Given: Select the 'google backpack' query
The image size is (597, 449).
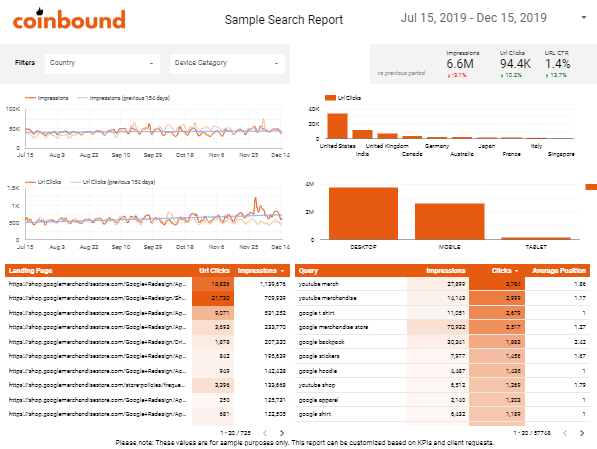Looking at the screenshot, I should [321, 342].
